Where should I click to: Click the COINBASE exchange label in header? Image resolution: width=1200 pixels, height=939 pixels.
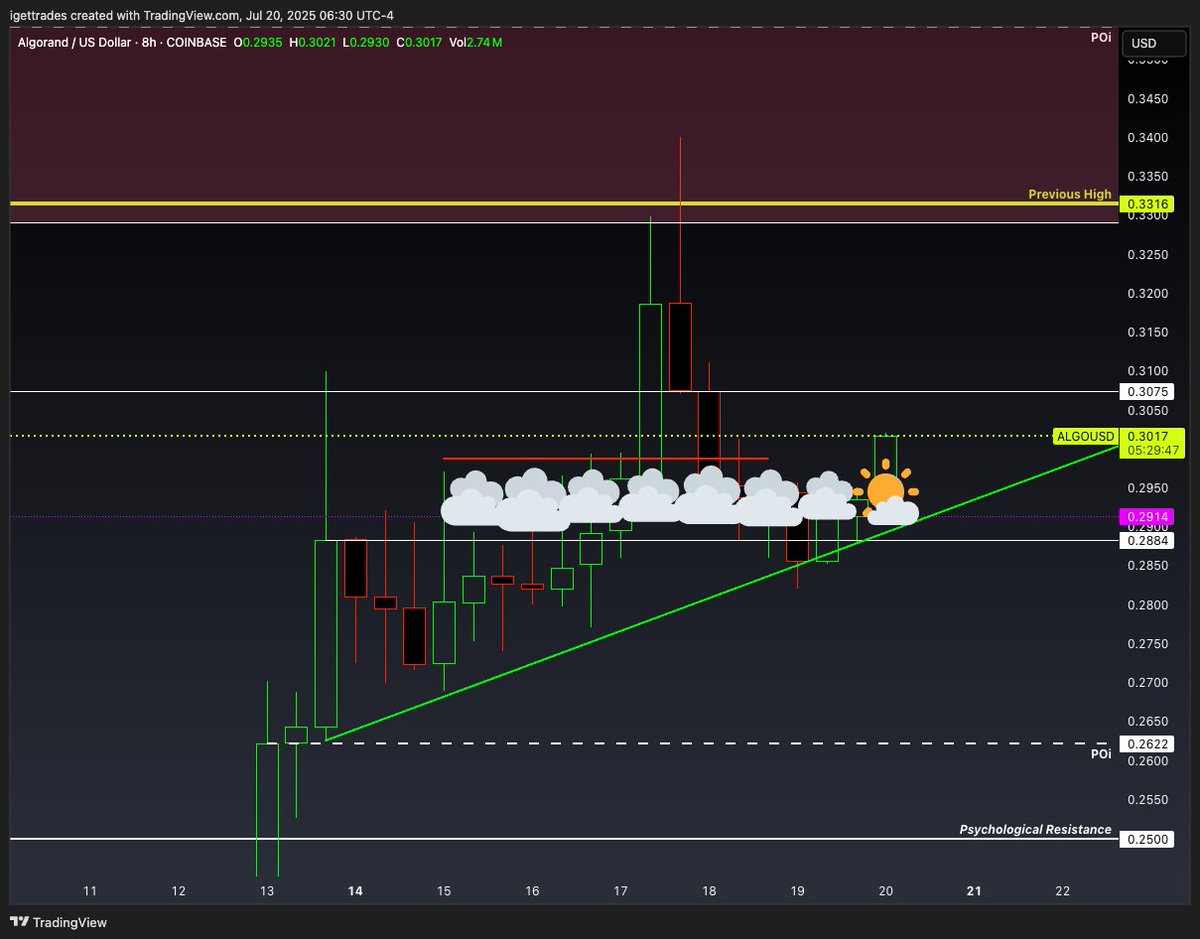pyautogui.click(x=197, y=43)
